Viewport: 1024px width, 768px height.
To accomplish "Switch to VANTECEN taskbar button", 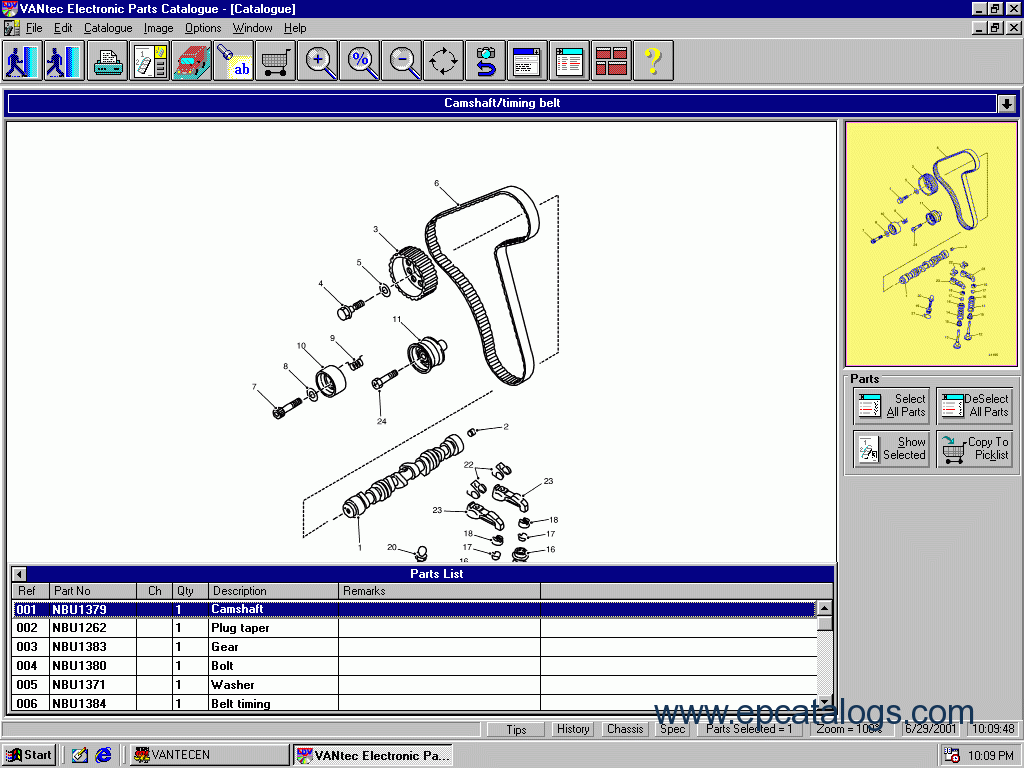I will 209,755.
